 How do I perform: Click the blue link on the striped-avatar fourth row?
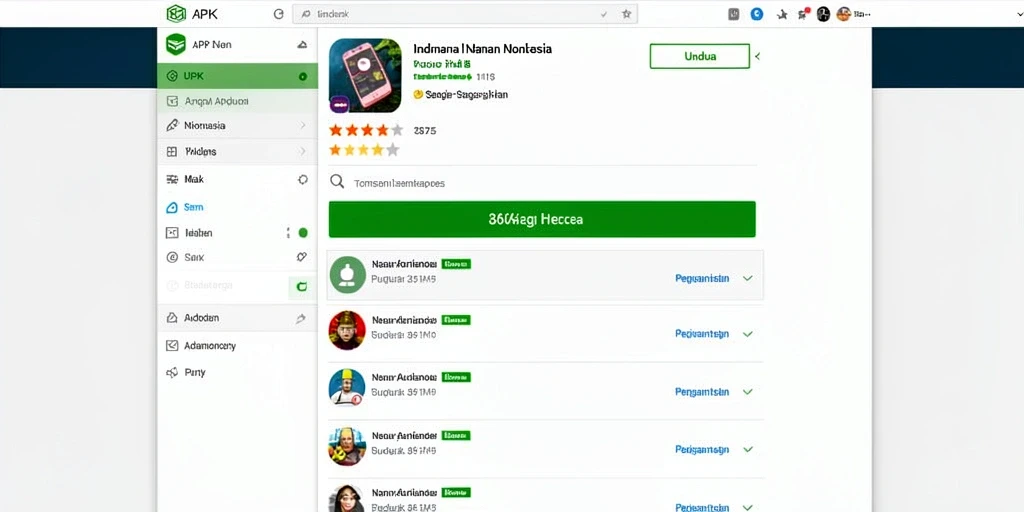(x=702, y=449)
